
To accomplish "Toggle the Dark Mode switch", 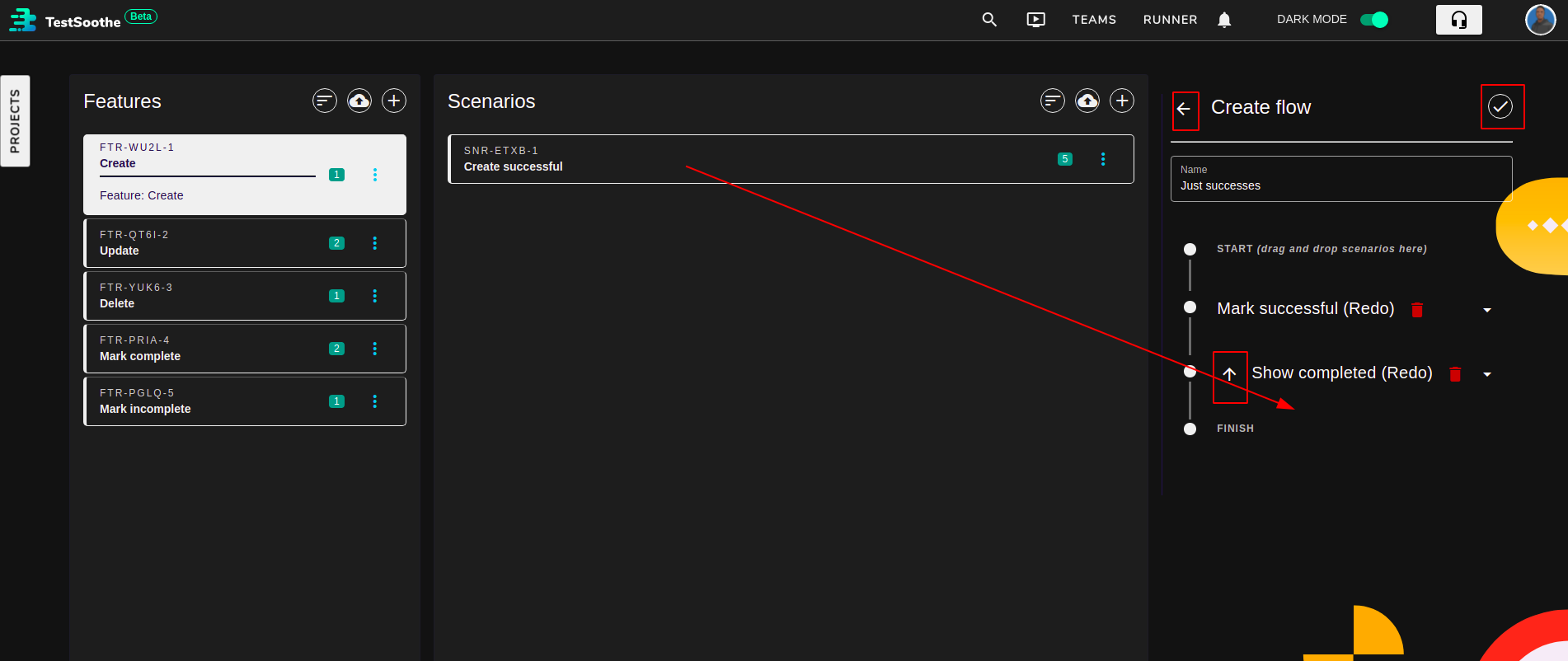I will tap(1374, 20).
